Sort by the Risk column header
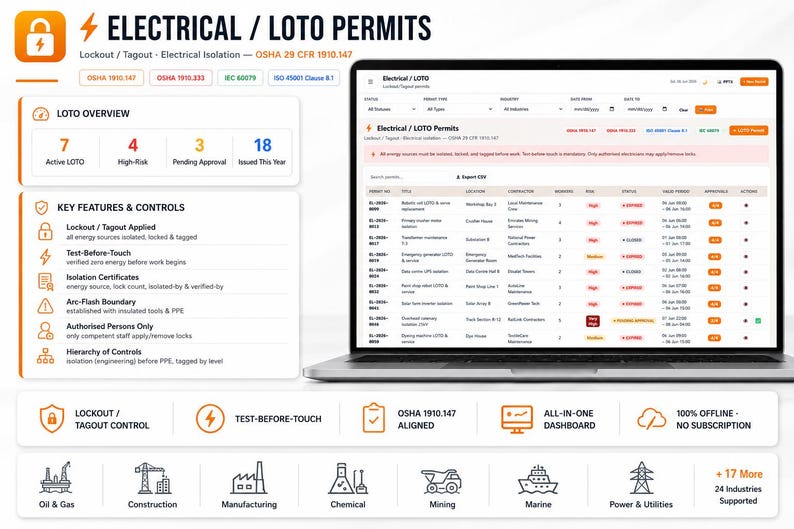 (x=590, y=191)
